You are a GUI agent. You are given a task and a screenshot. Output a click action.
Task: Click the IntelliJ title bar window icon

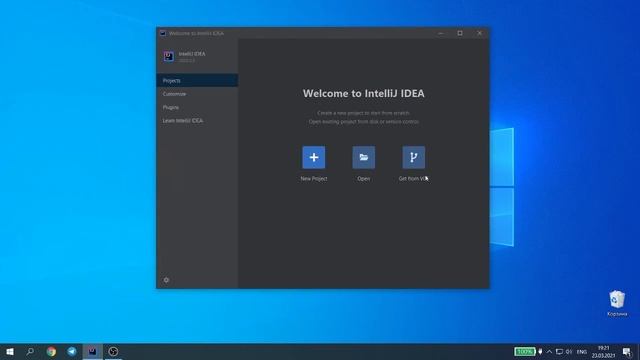tap(162, 33)
